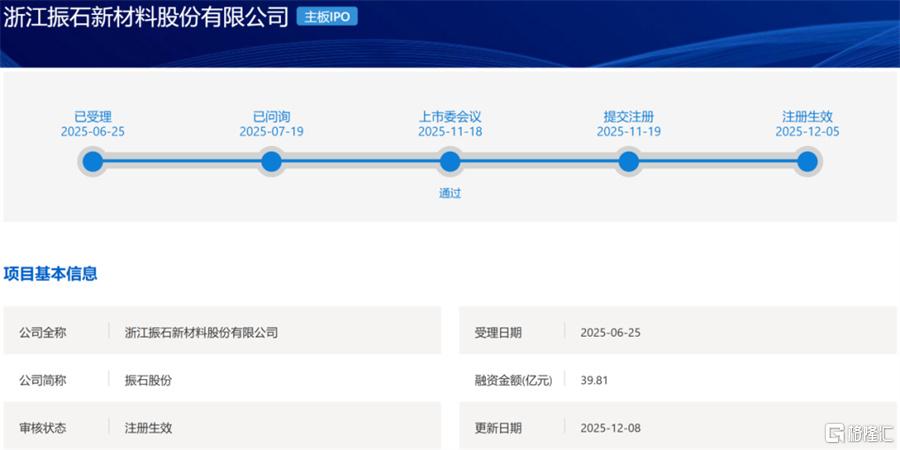Click the date 2025-06-25 under 已受理
The width and height of the screenshot is (900, 450).
point(93,131)
